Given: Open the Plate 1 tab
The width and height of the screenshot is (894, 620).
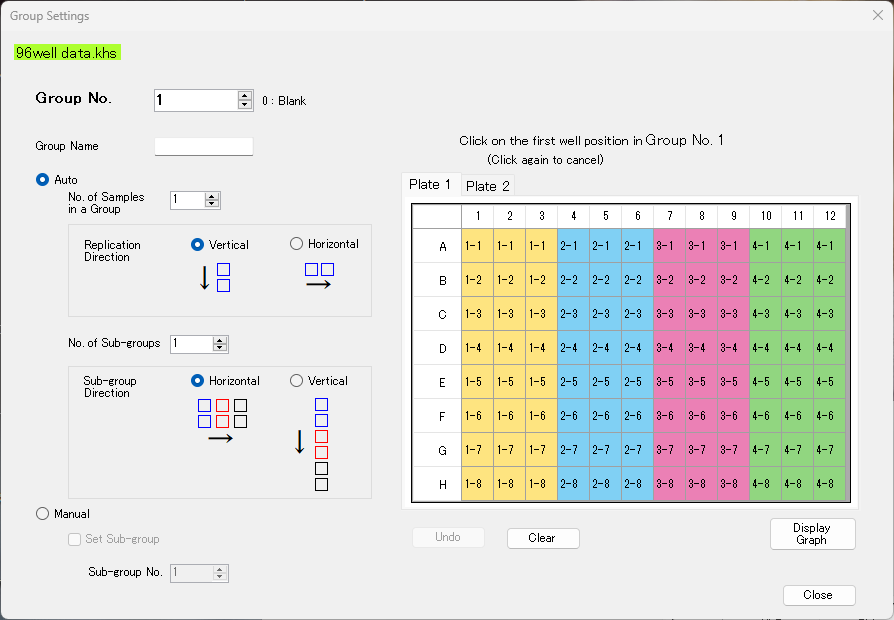Looking at the screenshot, I should pos(430,185).
